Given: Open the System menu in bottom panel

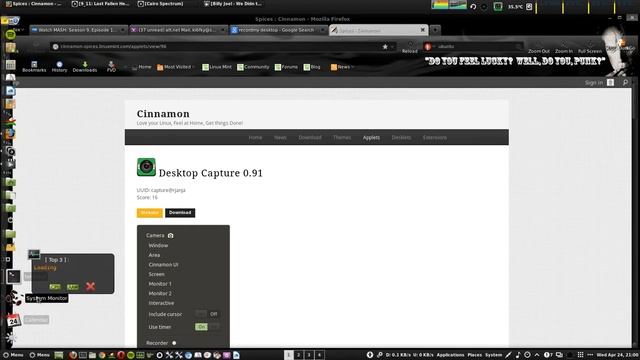Looking at the screenshot, I should [493, 355].
